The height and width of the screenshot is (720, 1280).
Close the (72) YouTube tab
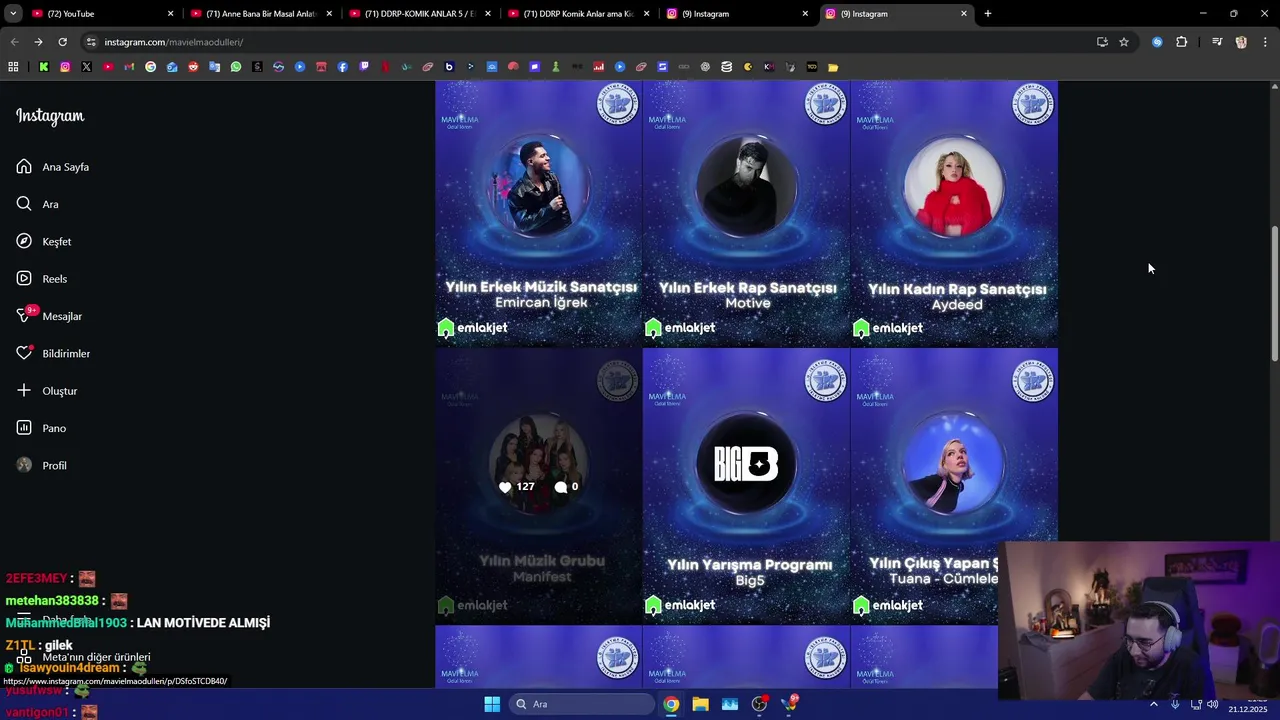170,14
